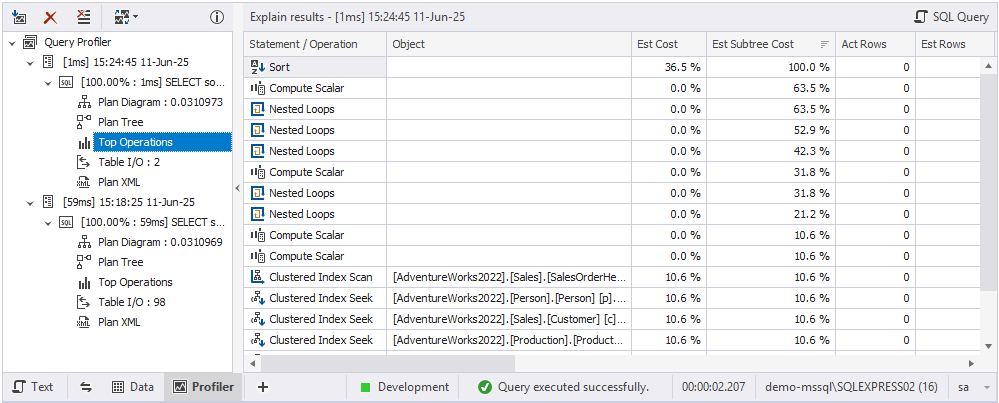Click the clear all results icon

click(x=83, y=17)
